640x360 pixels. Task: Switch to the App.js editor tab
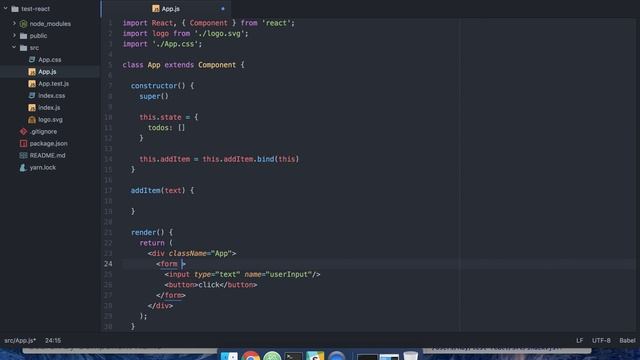[x=166, y=9]
